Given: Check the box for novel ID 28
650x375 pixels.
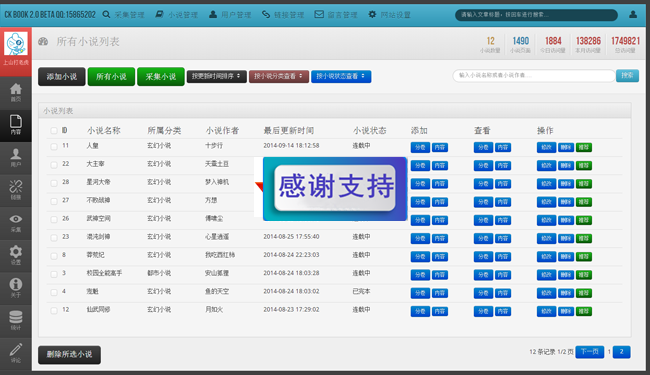Looking at the screenshot, I should coord(54,183).
